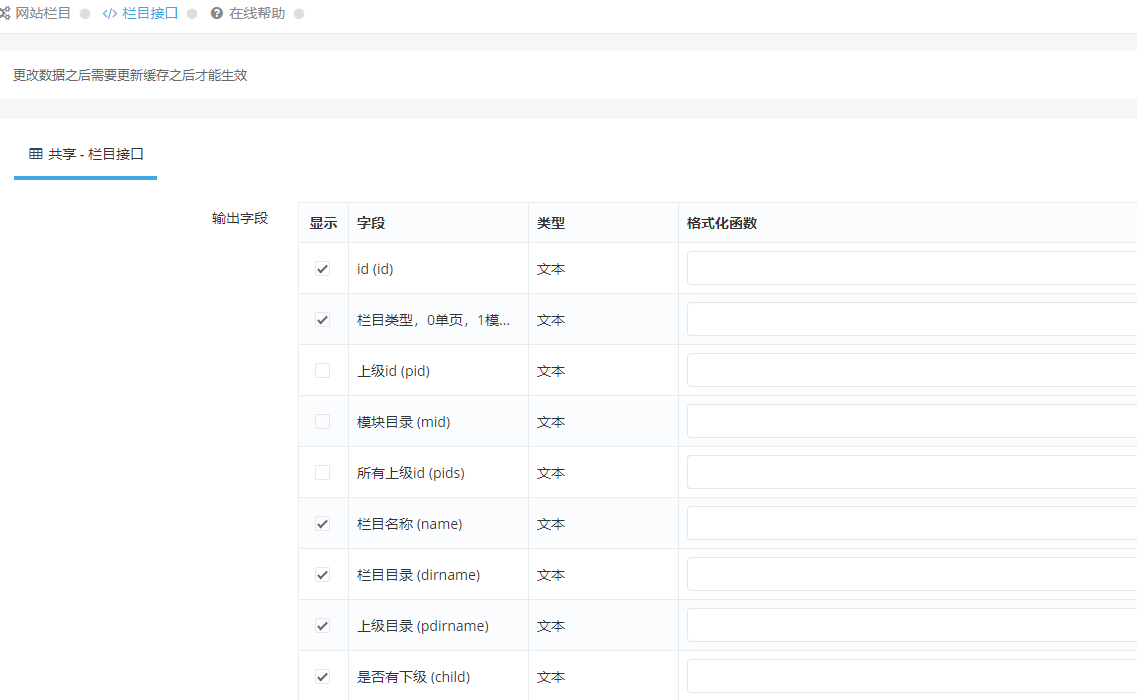Click the 更改数据之后需要更新缓存之后才能生效 notice text
Screen dimensions: 1137x700
131,75
